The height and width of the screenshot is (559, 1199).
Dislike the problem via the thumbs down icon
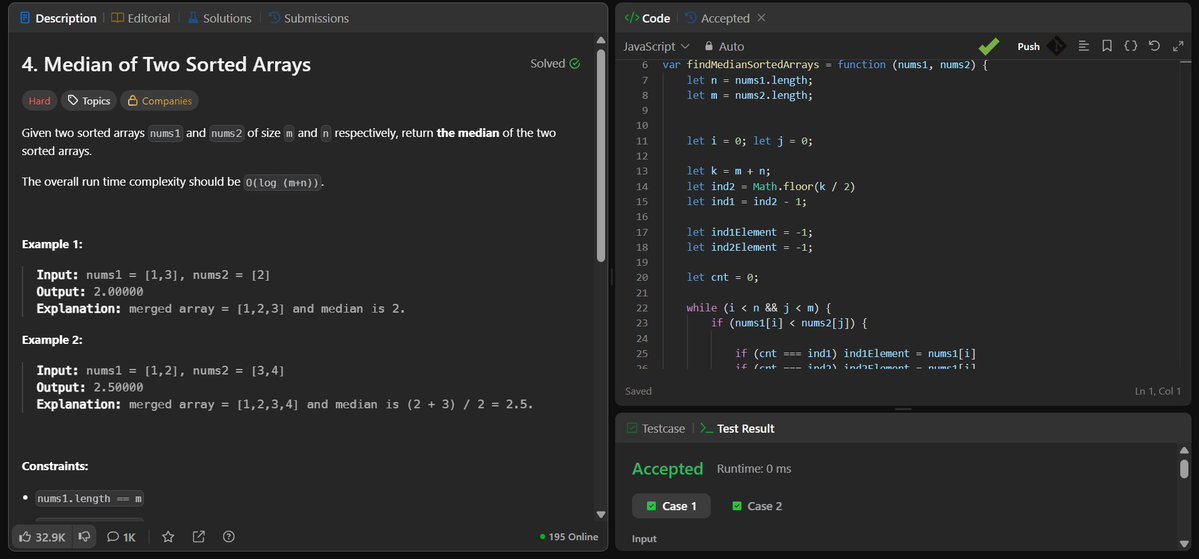click(85, 537)
